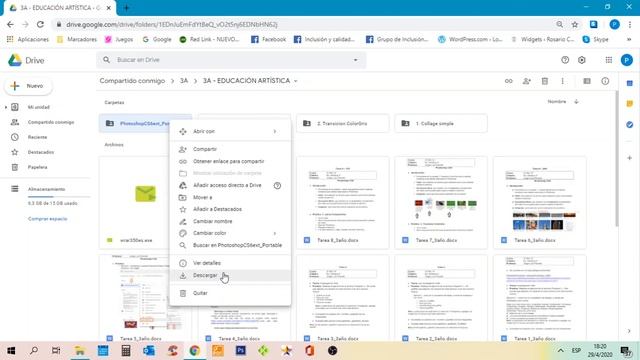Image resolution: width=640 pixels, height=360 pixels.
Task: Select Buscar en PhotoshopCS6ext_Portable
Action: point(230,245)
